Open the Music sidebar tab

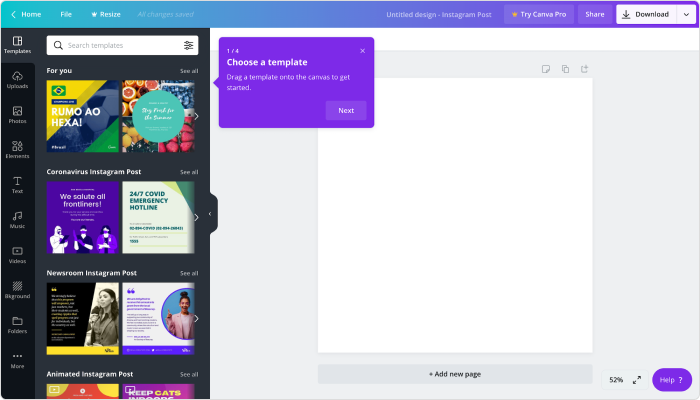pos(17,220)
